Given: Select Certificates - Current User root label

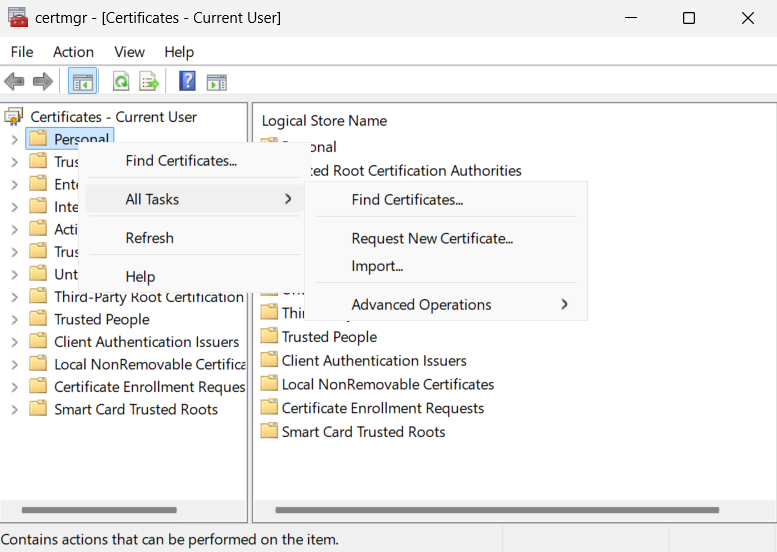Looking at the screenshot, I should 113,117.
